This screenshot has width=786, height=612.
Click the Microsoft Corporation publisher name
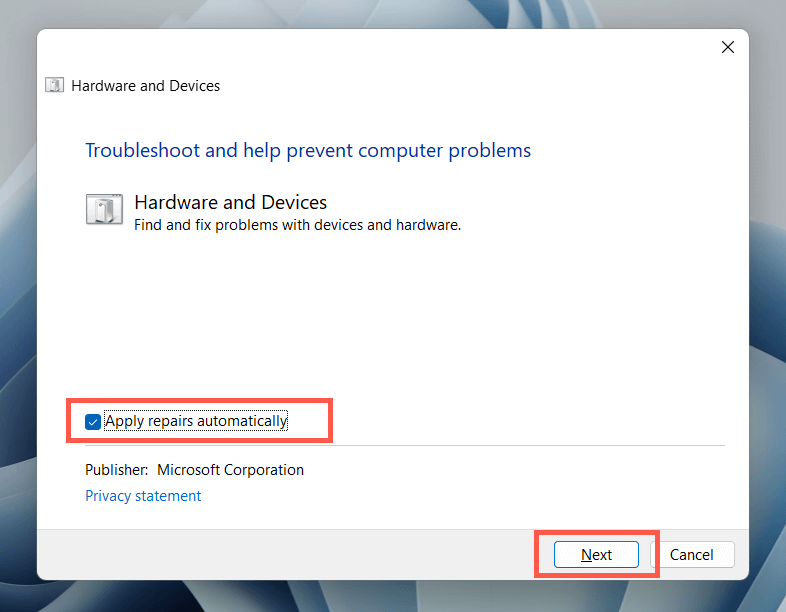230,470
